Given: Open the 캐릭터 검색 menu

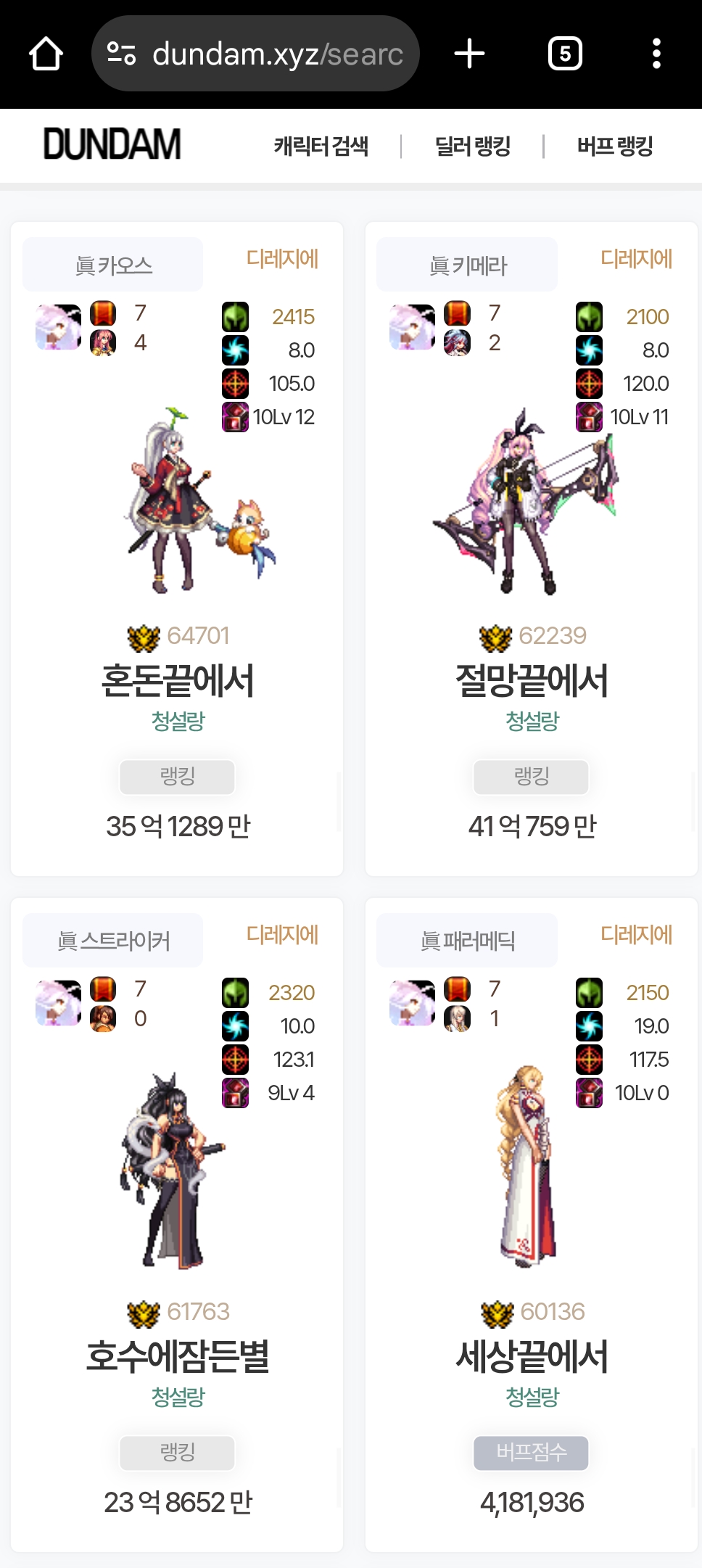Looking at the screenshot, I should 321,146.
